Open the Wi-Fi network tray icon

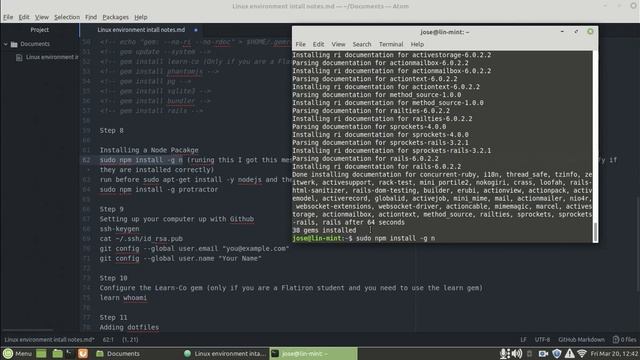pyautogui.click(x=582, y=353)
